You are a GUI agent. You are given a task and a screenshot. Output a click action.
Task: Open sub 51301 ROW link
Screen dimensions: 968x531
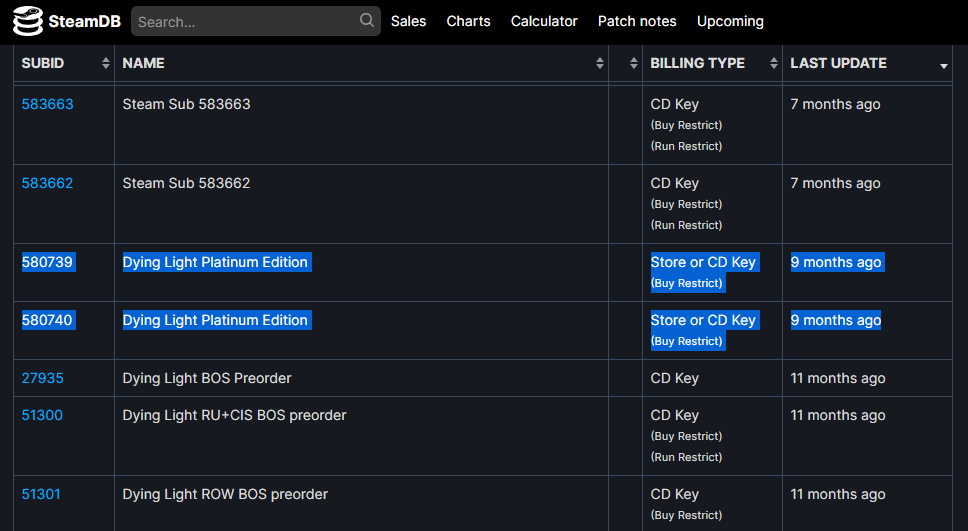point(41,494)
